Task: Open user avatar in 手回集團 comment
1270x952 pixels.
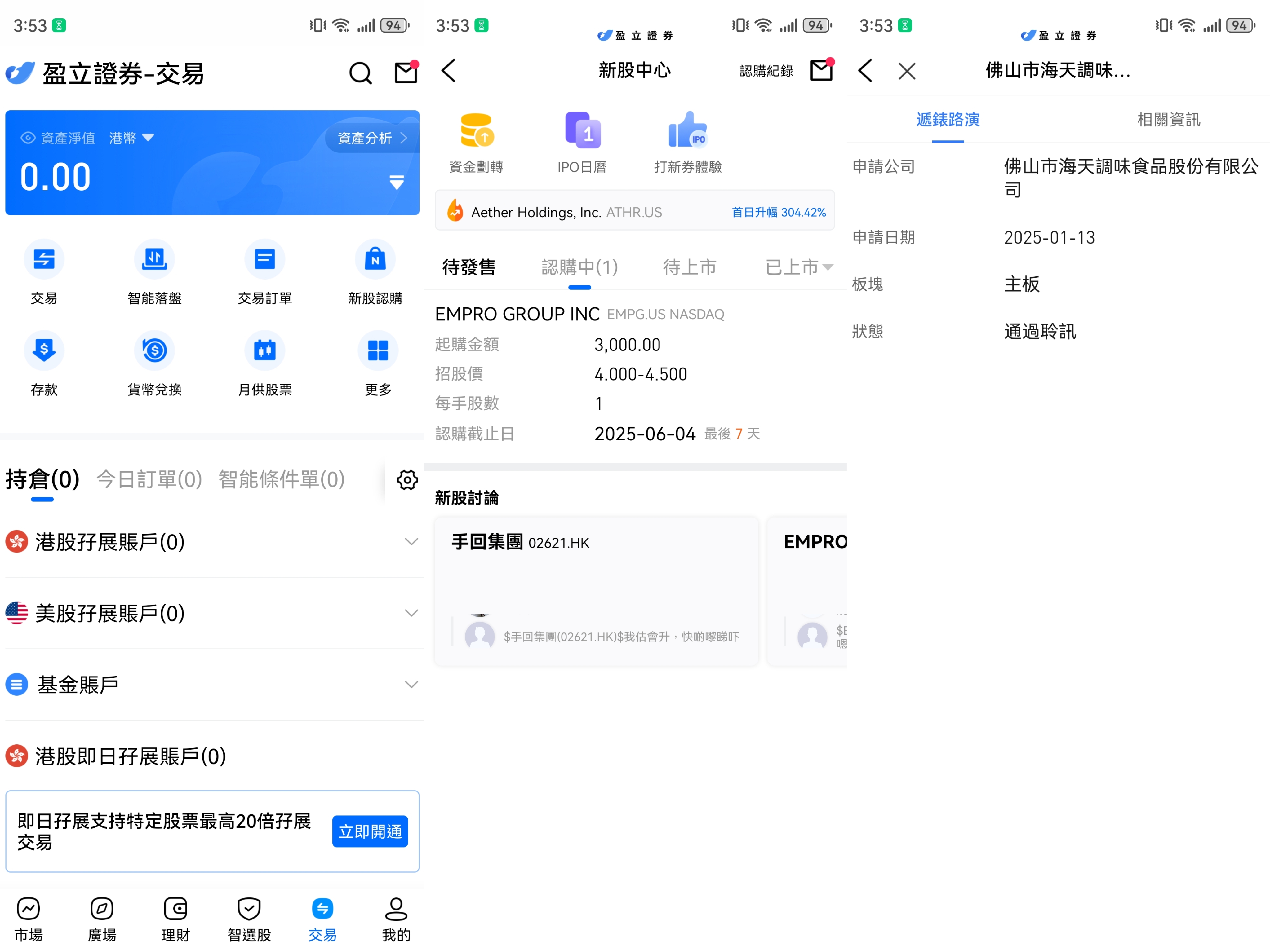Action: tap(479, 636)
